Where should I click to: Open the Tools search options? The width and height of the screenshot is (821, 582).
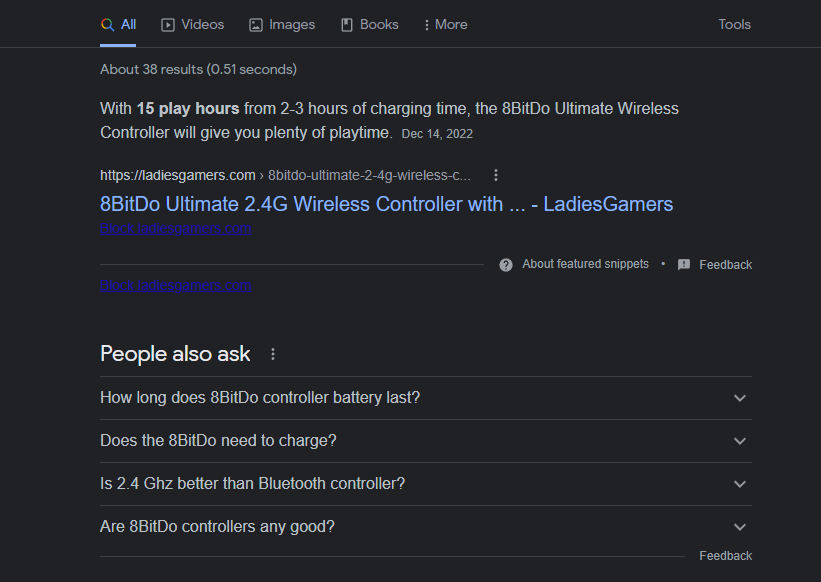(734, 25)
